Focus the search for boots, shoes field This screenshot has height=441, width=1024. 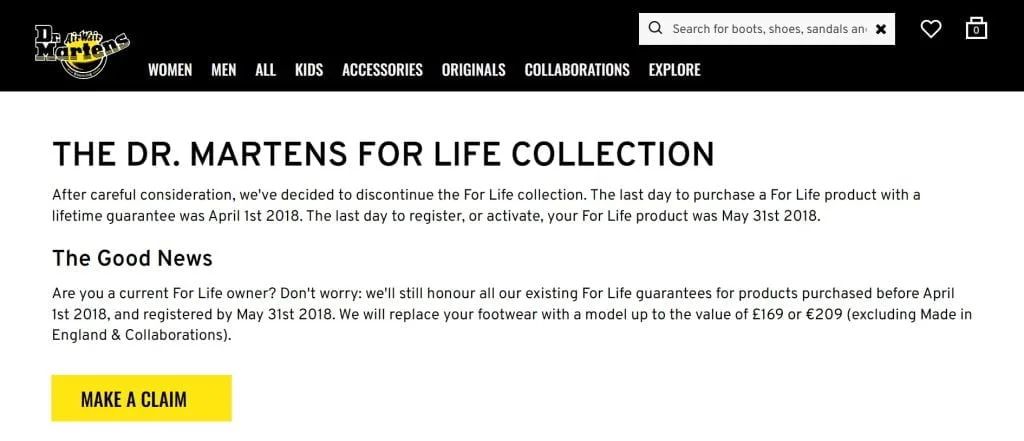(x=768, y=29)
